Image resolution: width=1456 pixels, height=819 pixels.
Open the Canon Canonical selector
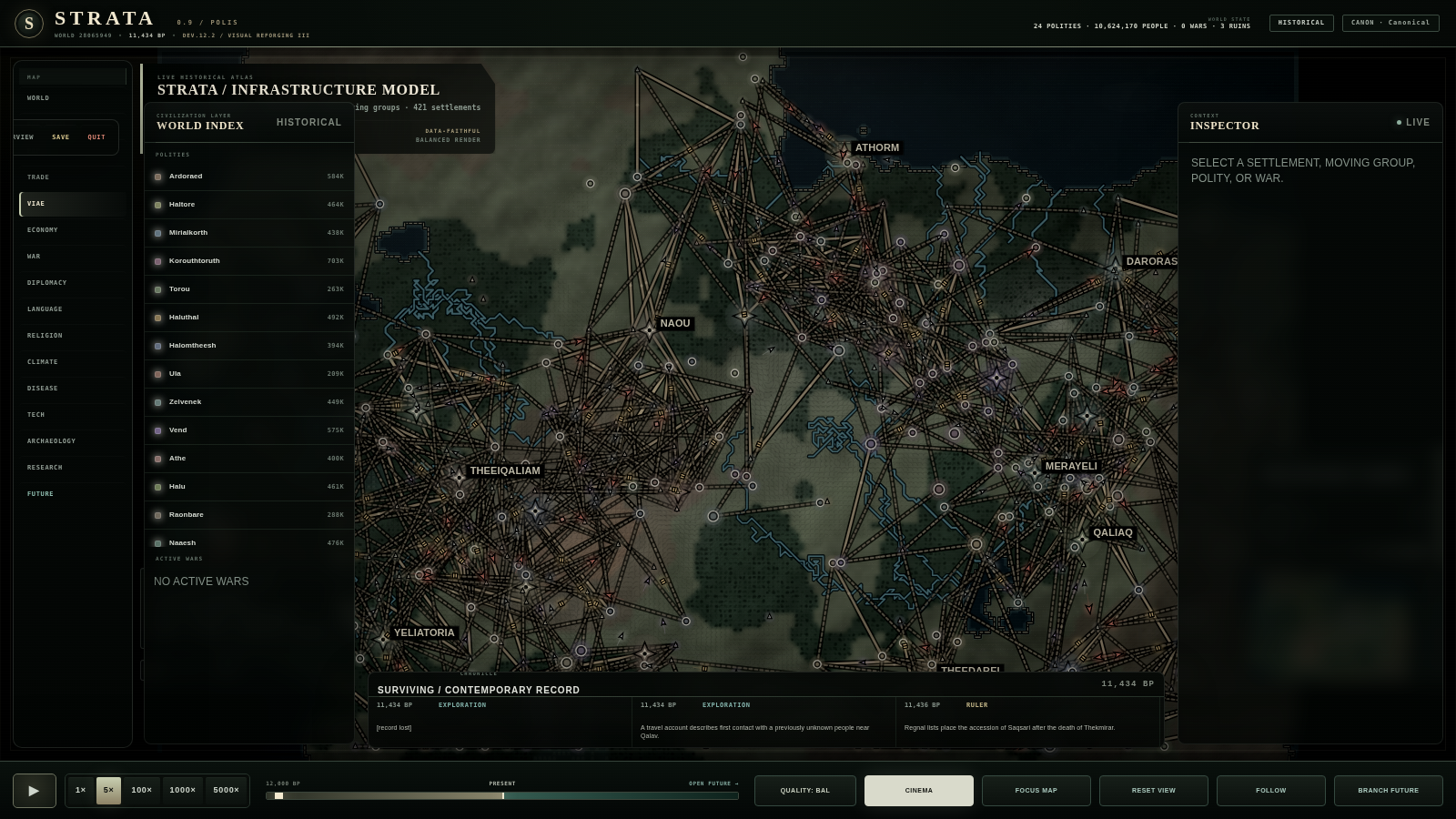(x=1390, y=23)
